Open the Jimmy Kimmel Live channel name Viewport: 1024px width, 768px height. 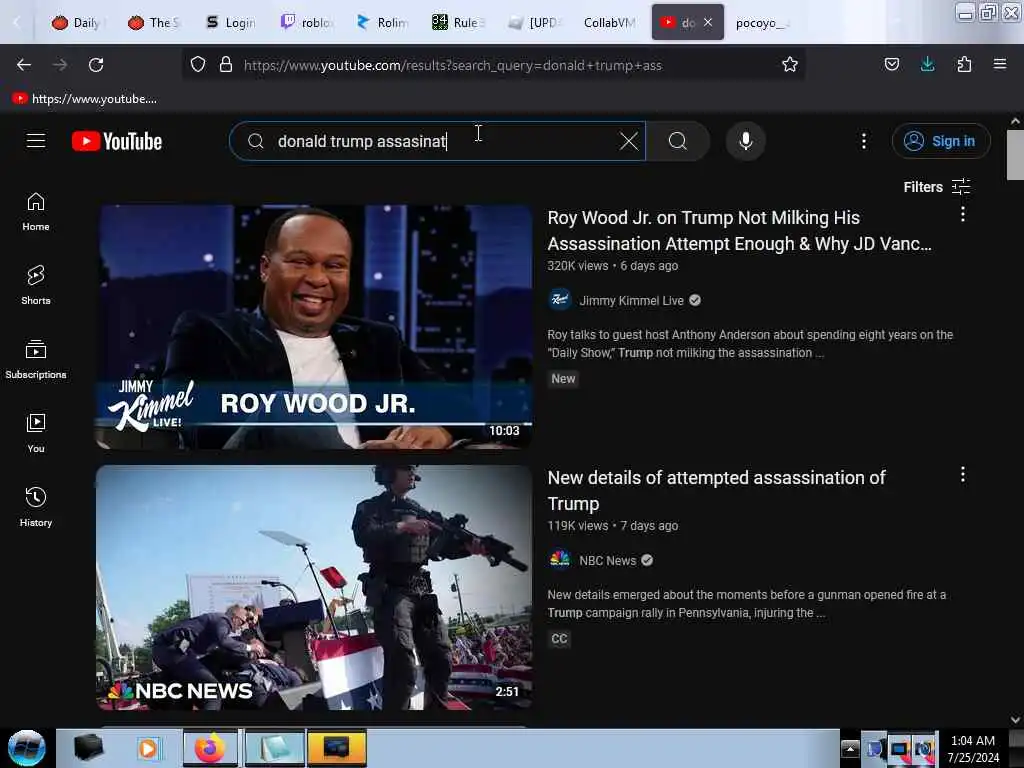tap(632, 300)
